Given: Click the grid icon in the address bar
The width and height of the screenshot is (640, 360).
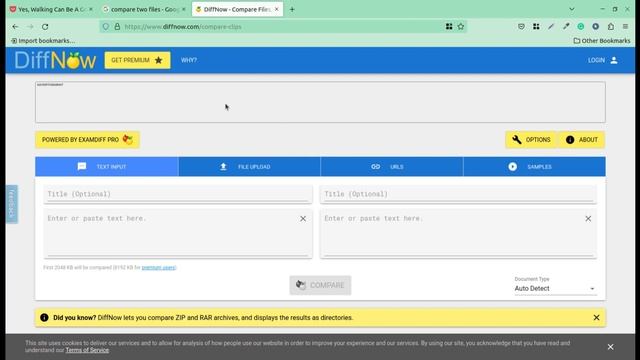Looking at the screenshot, I should pos(449,27).
